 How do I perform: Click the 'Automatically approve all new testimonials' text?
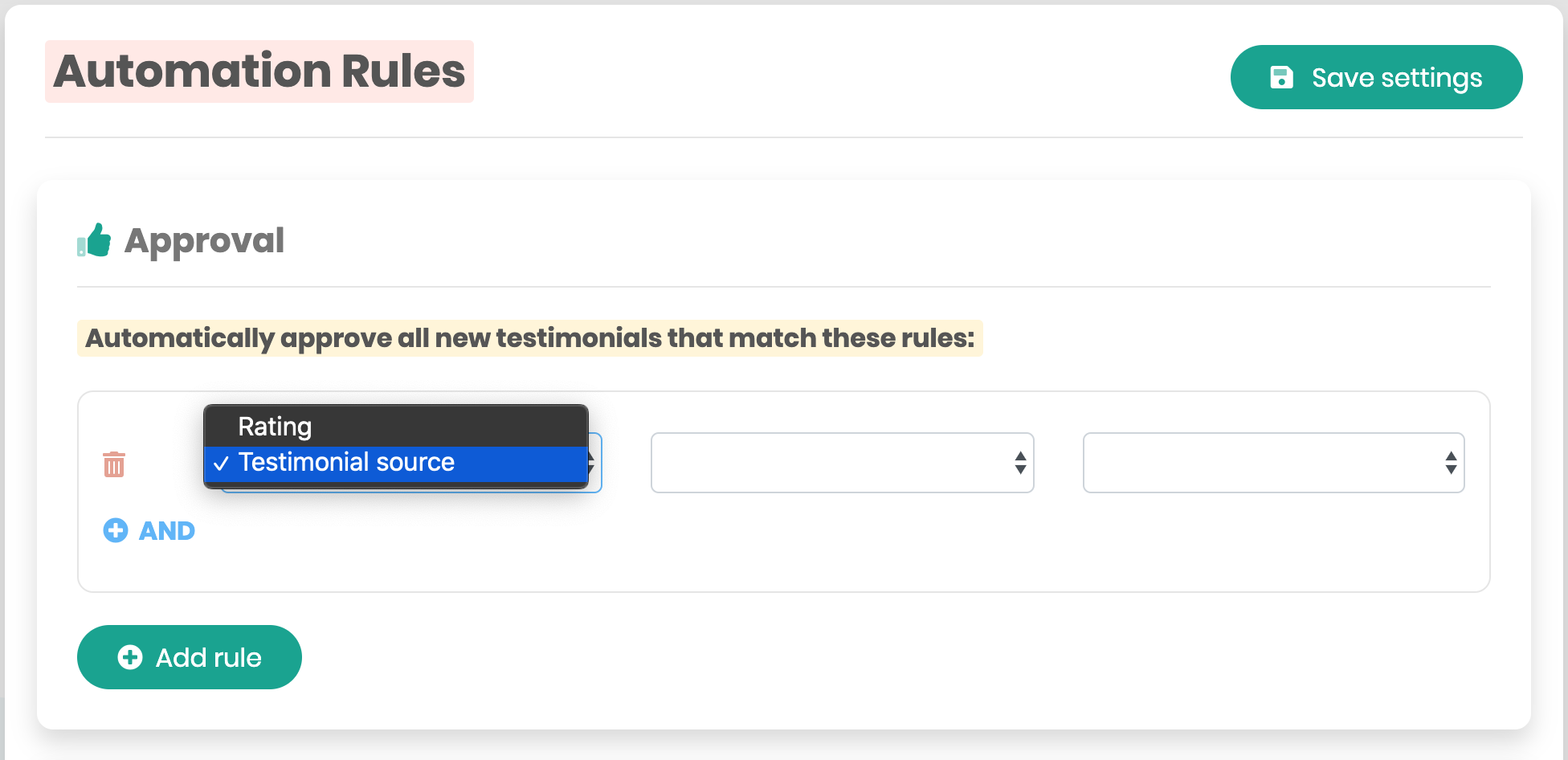click(529, 338)
